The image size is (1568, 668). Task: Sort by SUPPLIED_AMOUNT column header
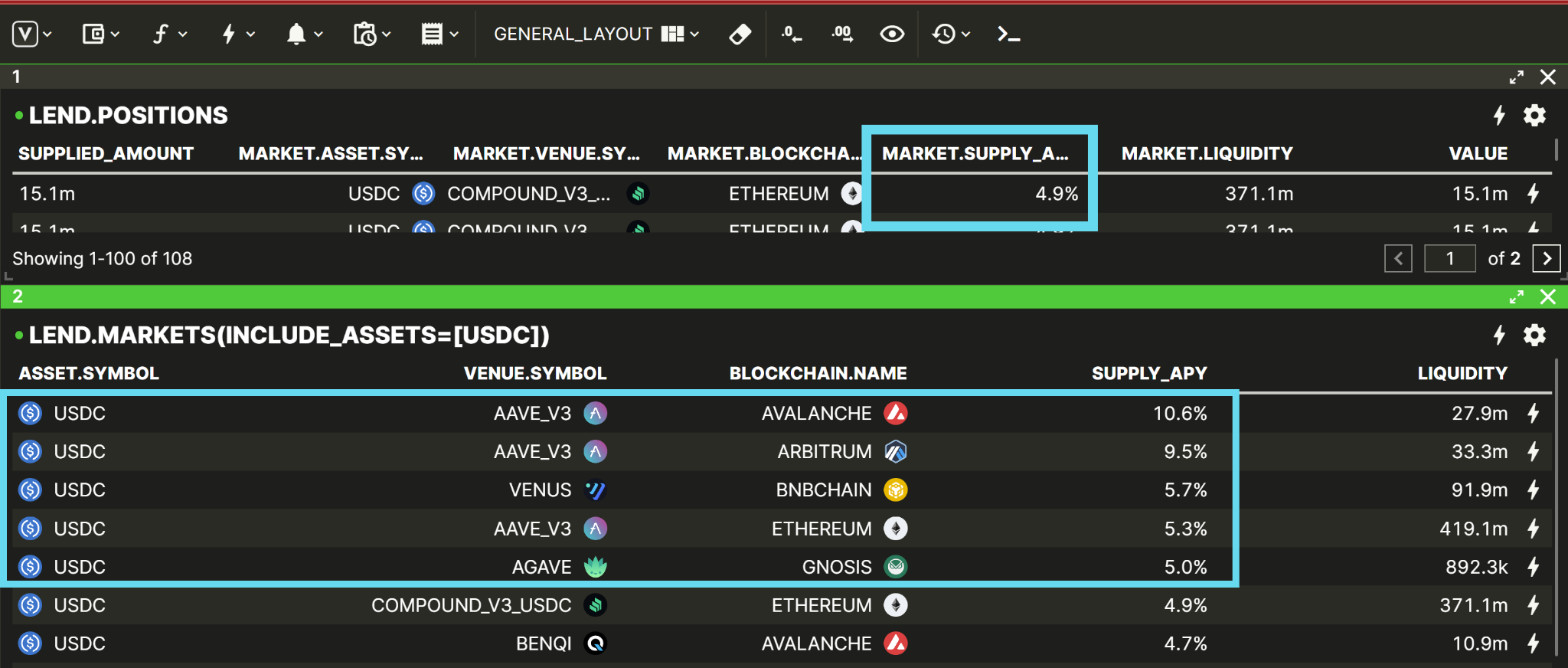pyautogui.click(x=106, y=154)
